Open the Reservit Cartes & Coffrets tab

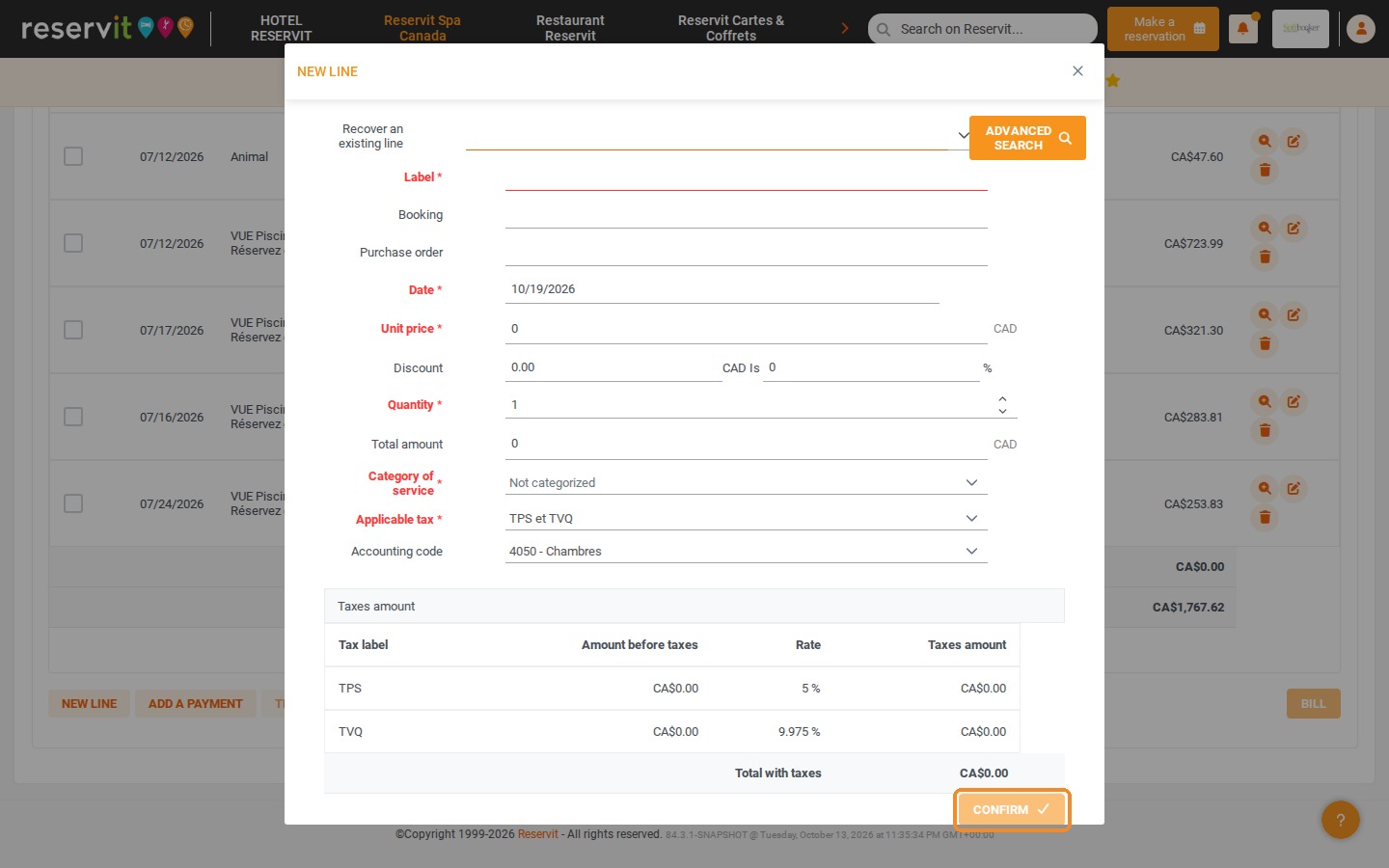pos(730,28)
